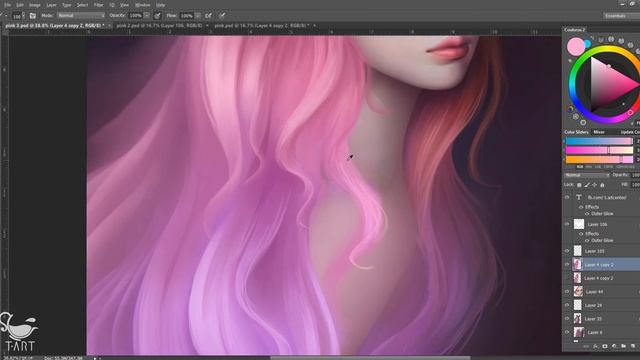Toggle Outer Glow under Layer 106
640x360 pixels.
tap(587, 240)
